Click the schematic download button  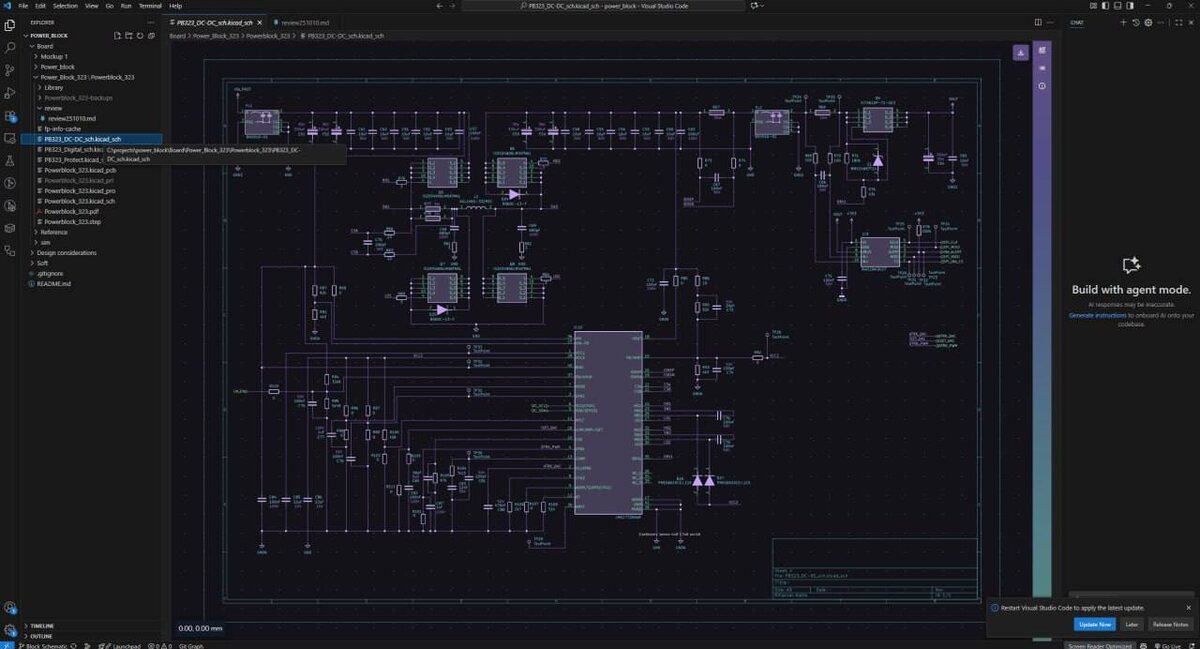coord(1020,52)
